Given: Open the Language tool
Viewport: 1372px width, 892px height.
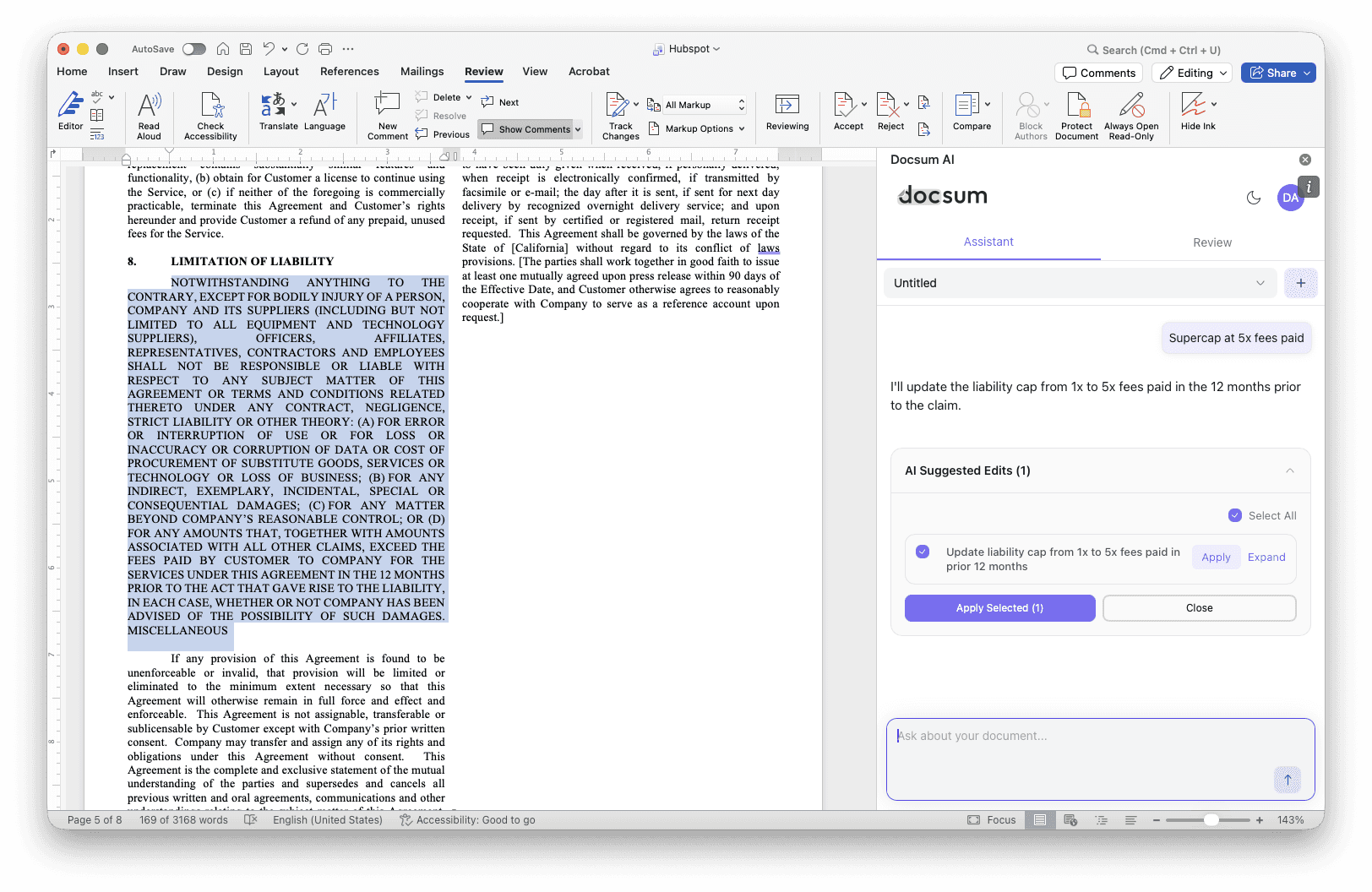Looking at the screenshot, I should point(324,113).
